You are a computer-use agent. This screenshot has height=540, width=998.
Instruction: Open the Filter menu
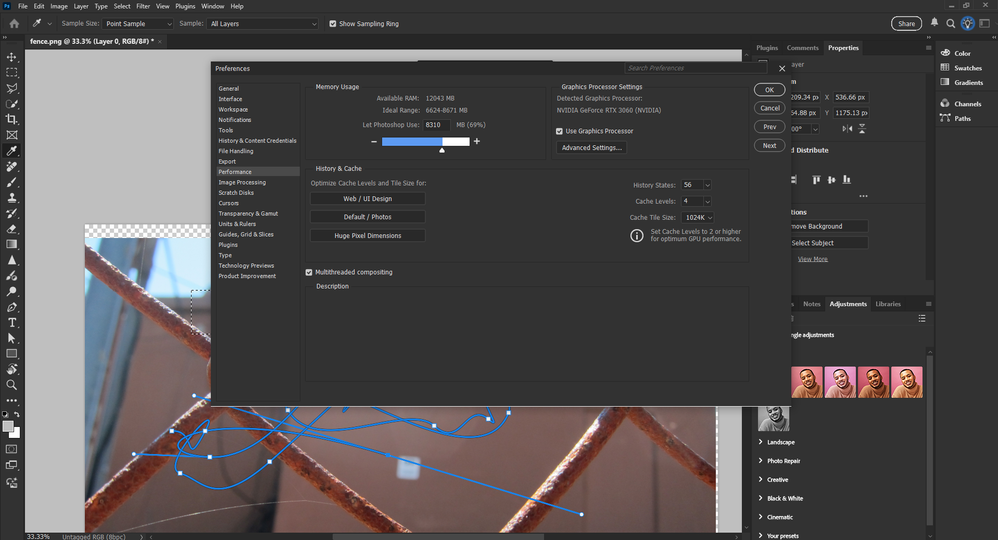(143, 6)
